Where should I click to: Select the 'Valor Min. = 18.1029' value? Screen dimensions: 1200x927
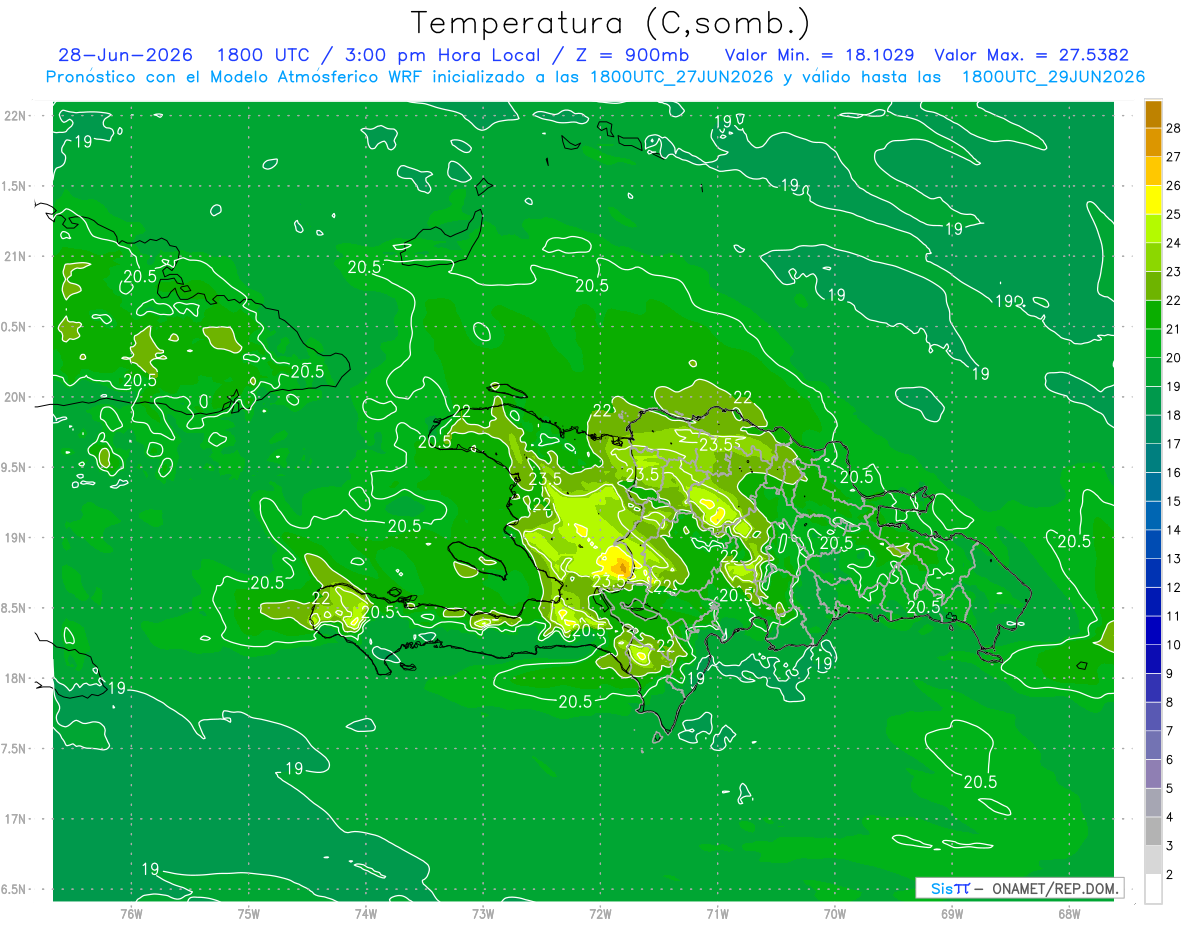click(819, 55)
